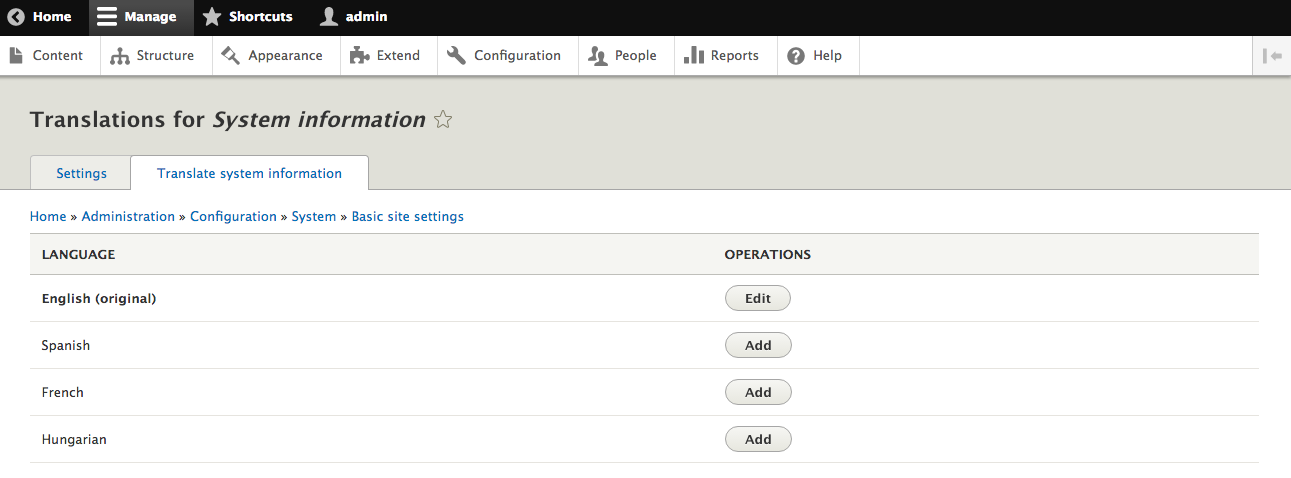Screen dimensions: 1291x478
Task: Add a Hungarian translation
Action: tap(758, 439)
